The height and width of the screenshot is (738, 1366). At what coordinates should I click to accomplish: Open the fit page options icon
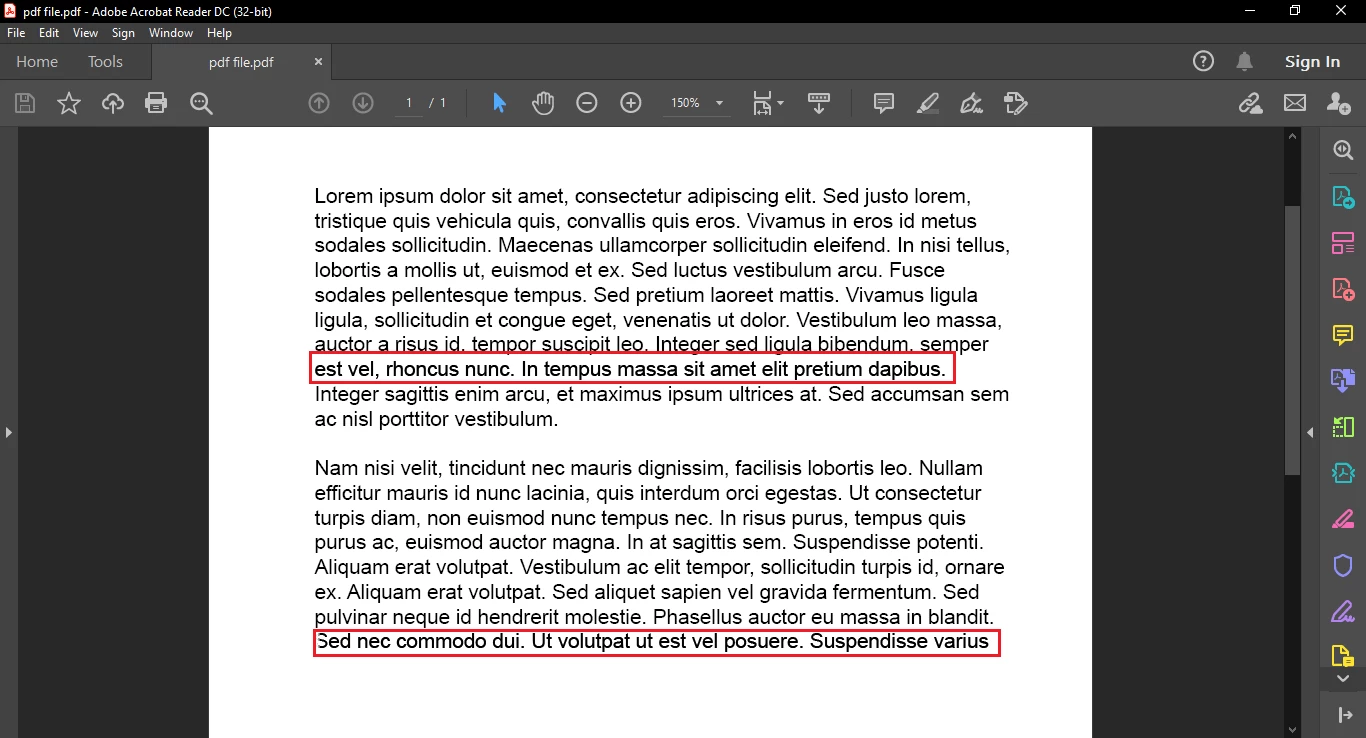point(767,103)
